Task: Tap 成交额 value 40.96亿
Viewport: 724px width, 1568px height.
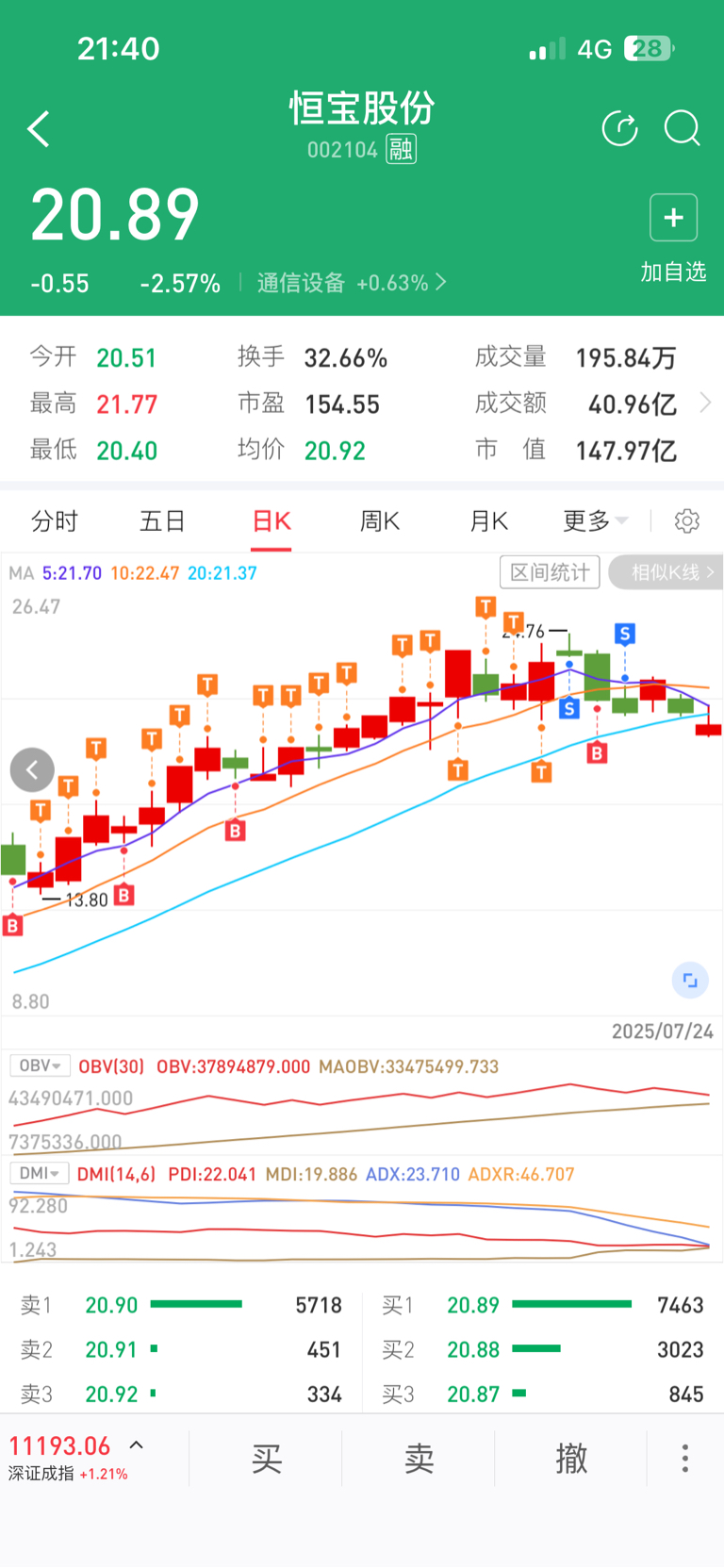Action: point(633,404)
